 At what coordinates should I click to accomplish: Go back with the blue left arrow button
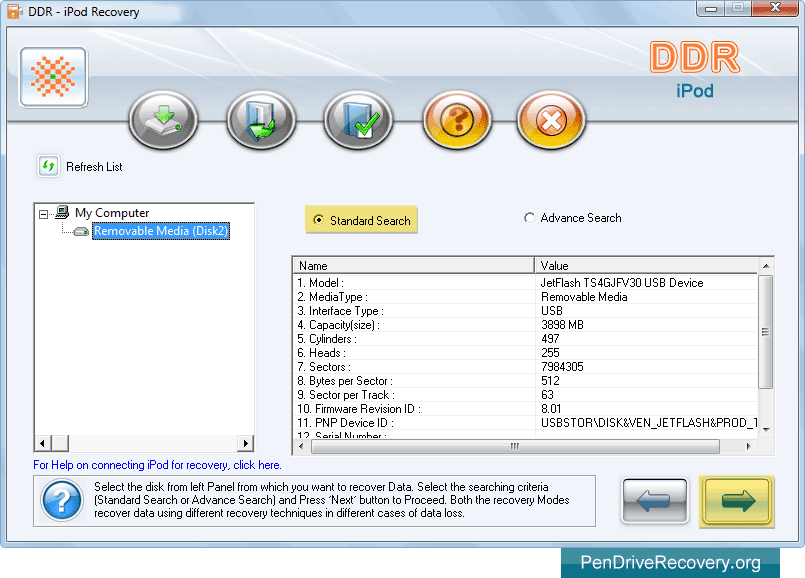pos(655,500)
